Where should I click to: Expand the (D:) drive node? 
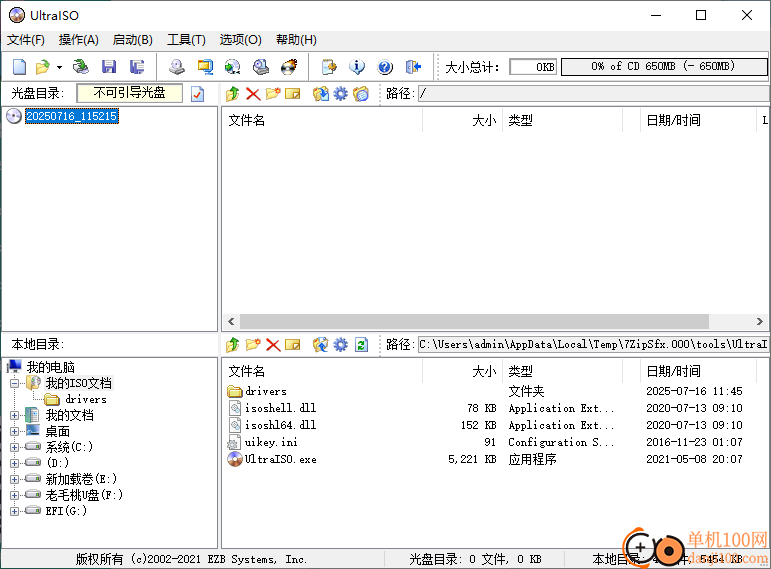pyautogui.click(x=15, y=463)
